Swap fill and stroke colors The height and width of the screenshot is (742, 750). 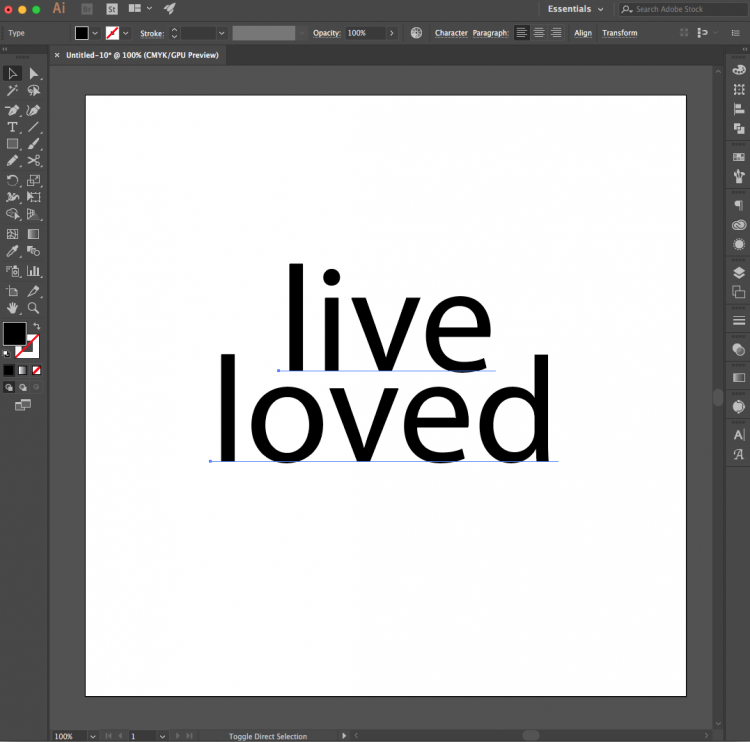[x=37, y=326]
